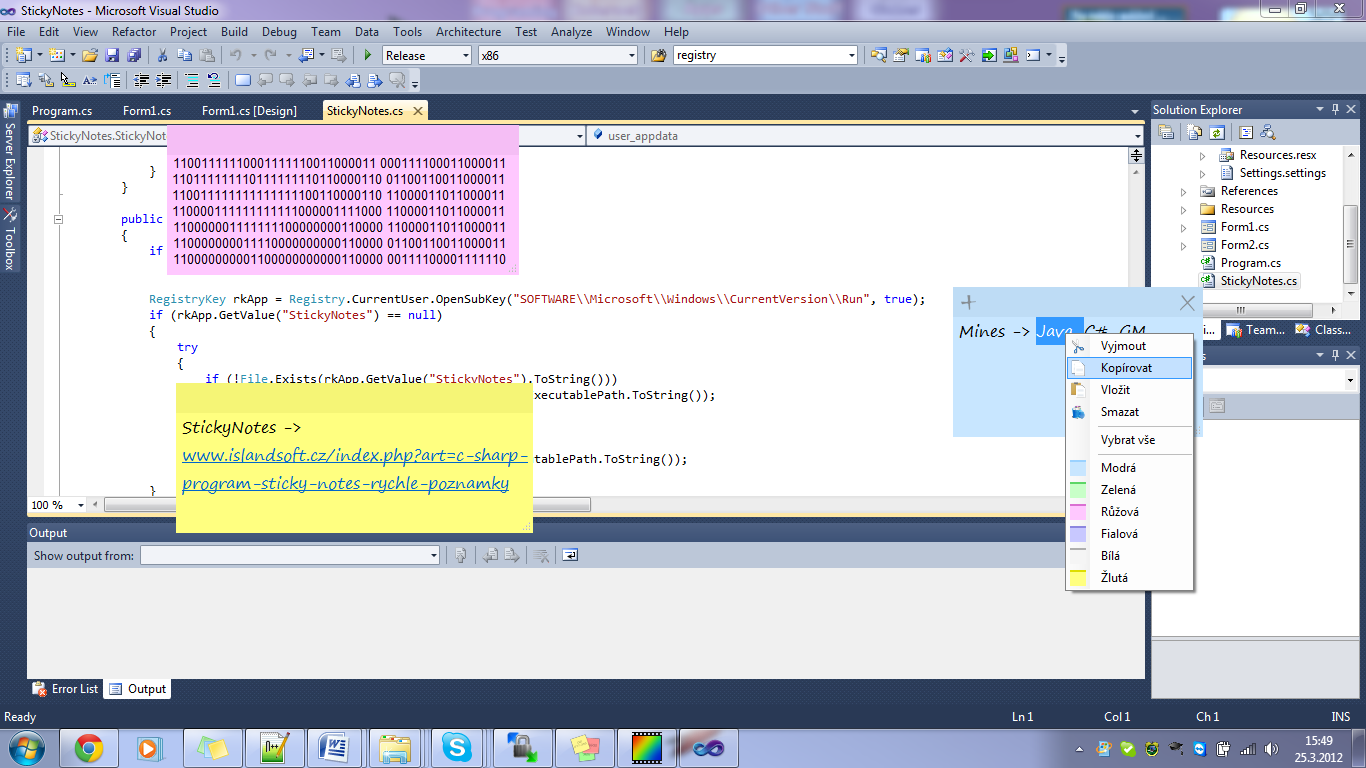Pin toggle for the Solution Explorer panel
This screenshot has height=768, width=1366.
pos(1334,109)
